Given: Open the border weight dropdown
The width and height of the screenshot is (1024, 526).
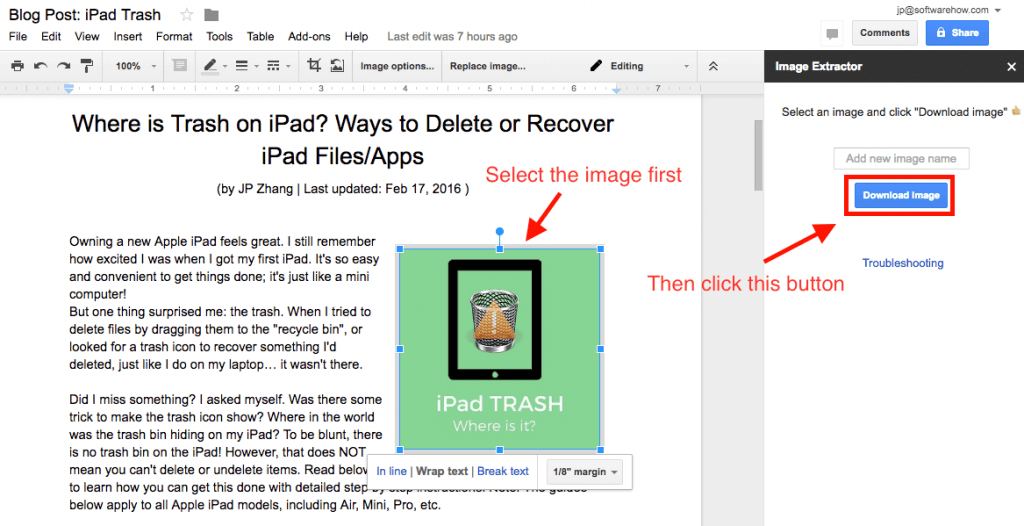Looking at the screenshot, I should click(x=247, y=66).
